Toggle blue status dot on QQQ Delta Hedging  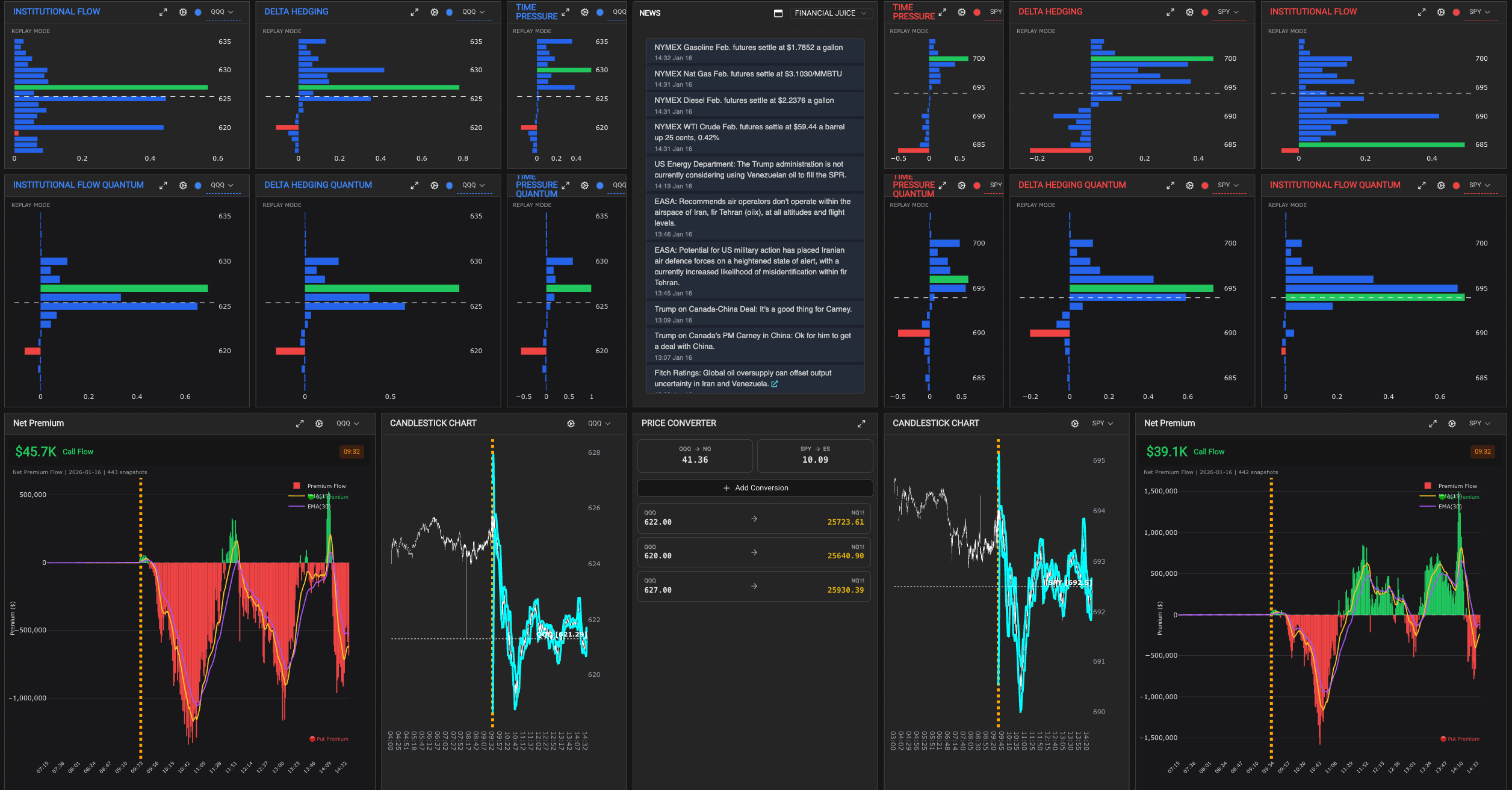pyautogui.click(x=449, y=12)
